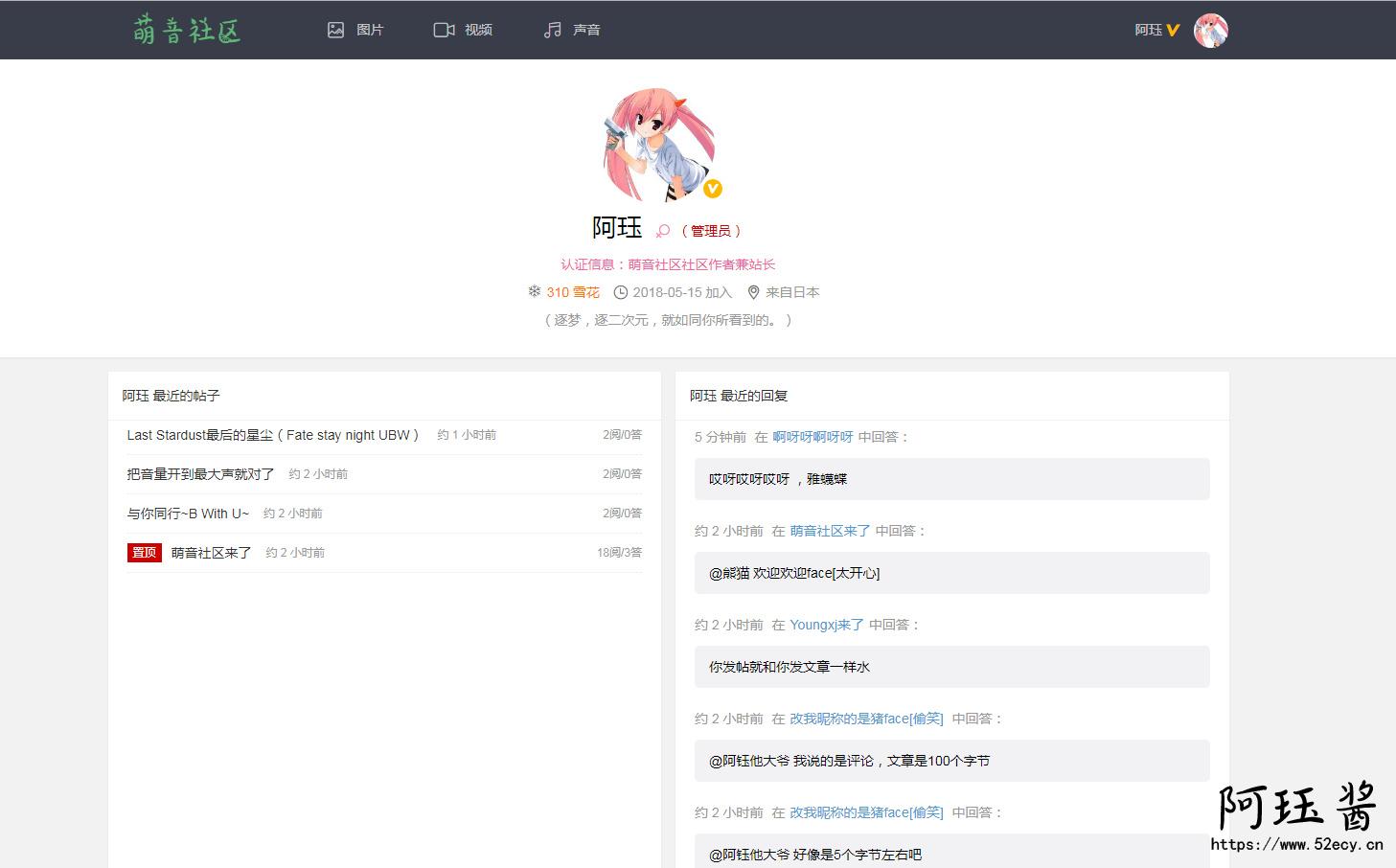
Task: Click the snowflake icon next to 310 雪花
Action: tap(535, 291)
